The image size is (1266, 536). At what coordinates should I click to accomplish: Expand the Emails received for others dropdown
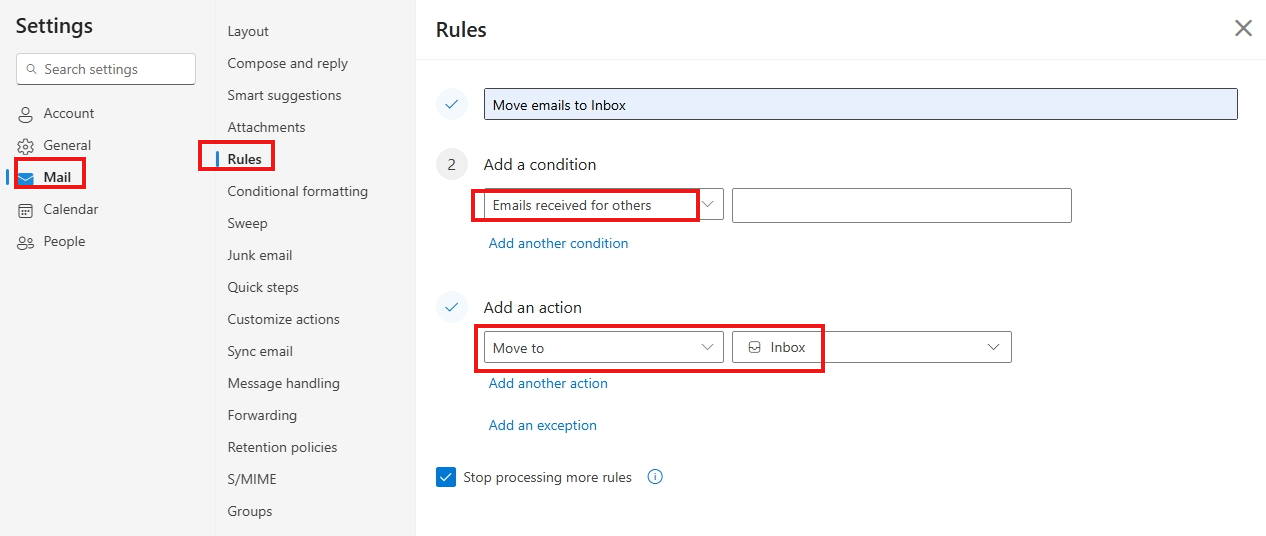(604, 205)
